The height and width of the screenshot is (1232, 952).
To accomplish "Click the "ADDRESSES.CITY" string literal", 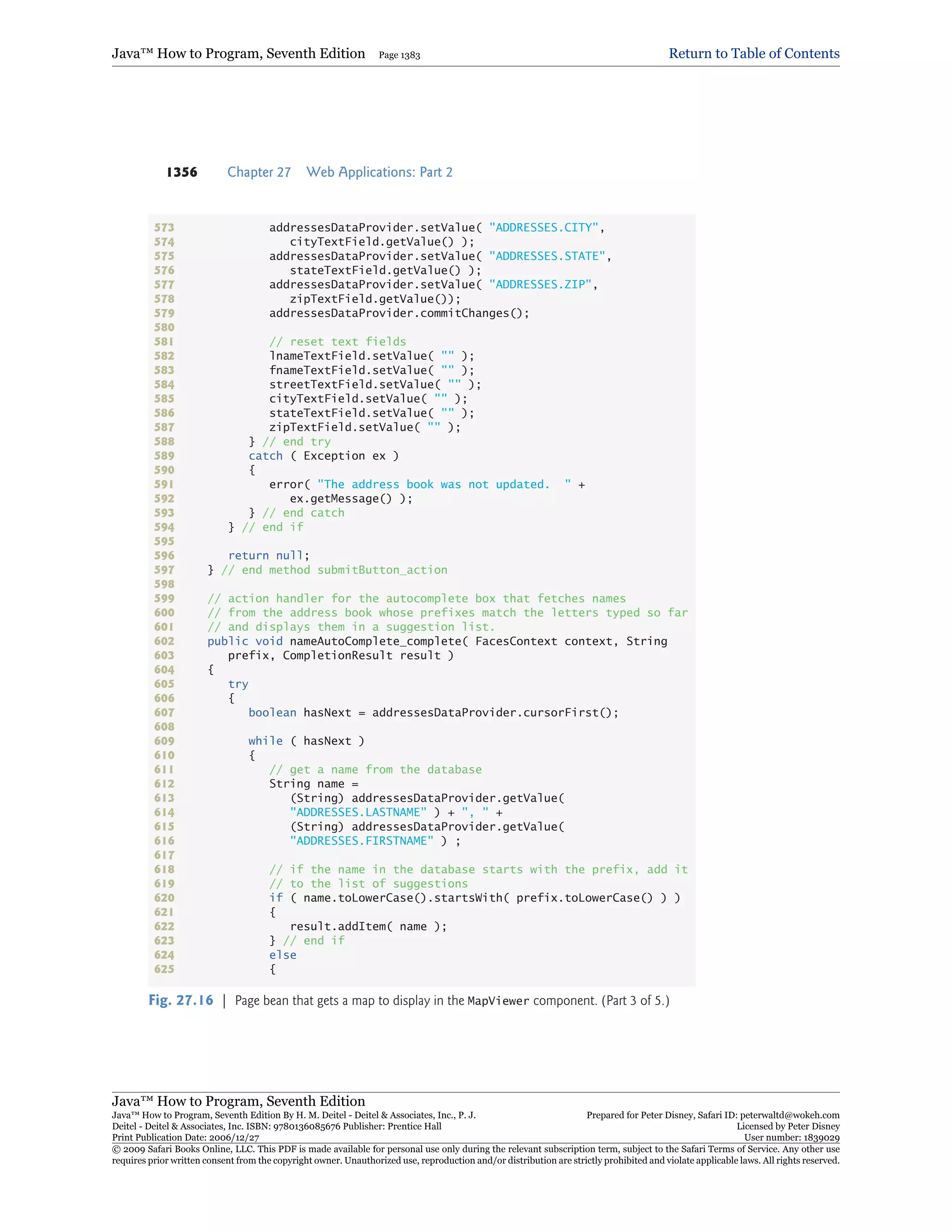I will (543, 227).
